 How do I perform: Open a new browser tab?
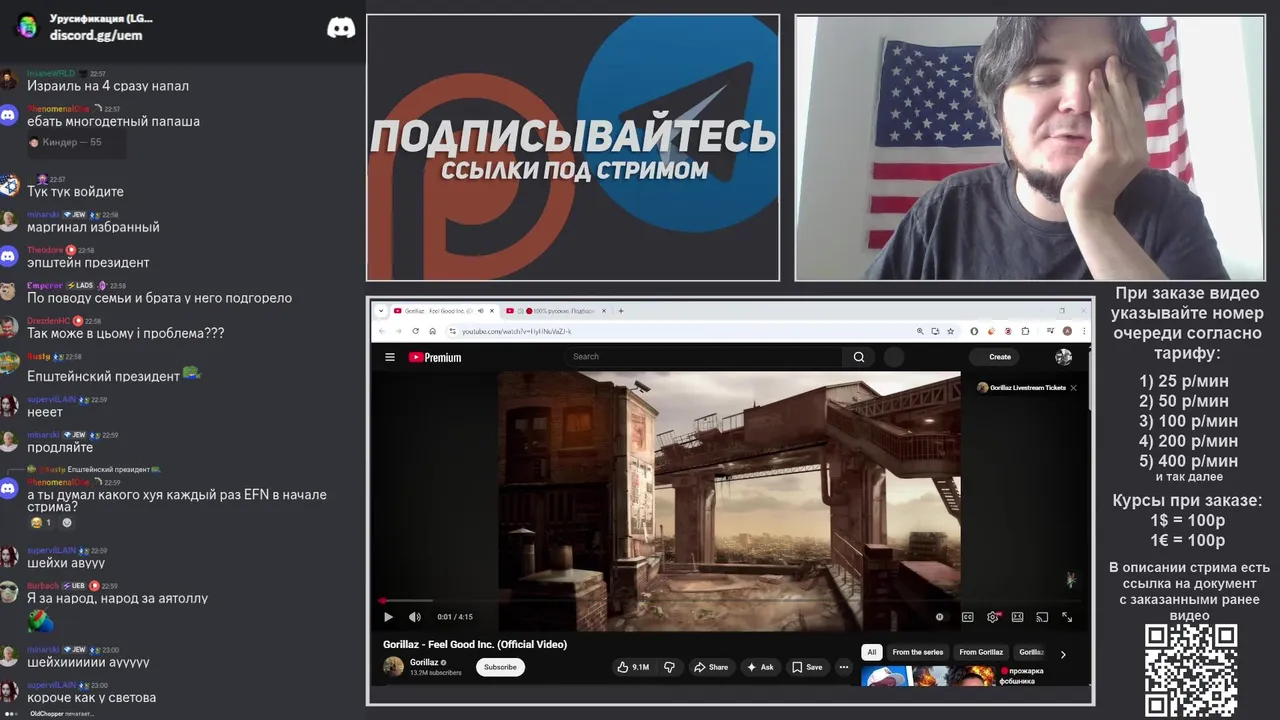(x=621, y=311)
